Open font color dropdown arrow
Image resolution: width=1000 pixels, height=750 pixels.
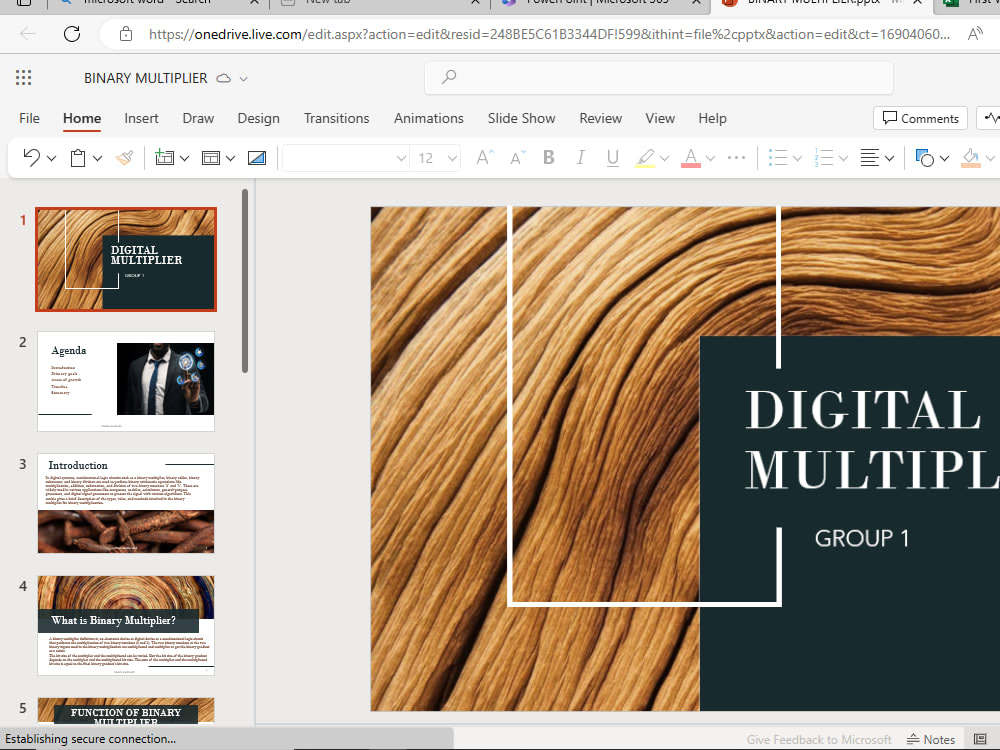tap(710, 158)
